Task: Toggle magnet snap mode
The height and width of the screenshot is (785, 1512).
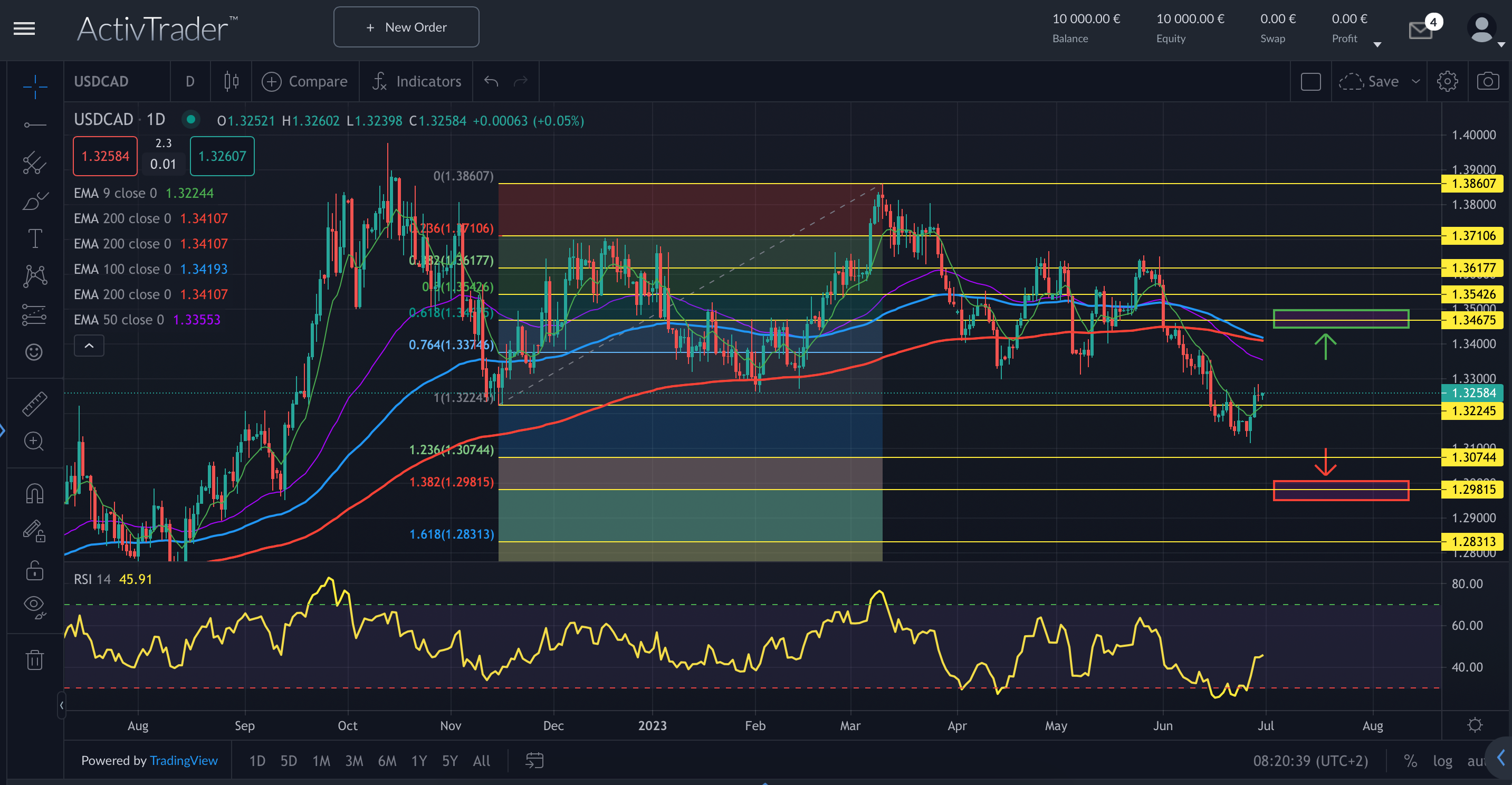Action: coord(35,493)
